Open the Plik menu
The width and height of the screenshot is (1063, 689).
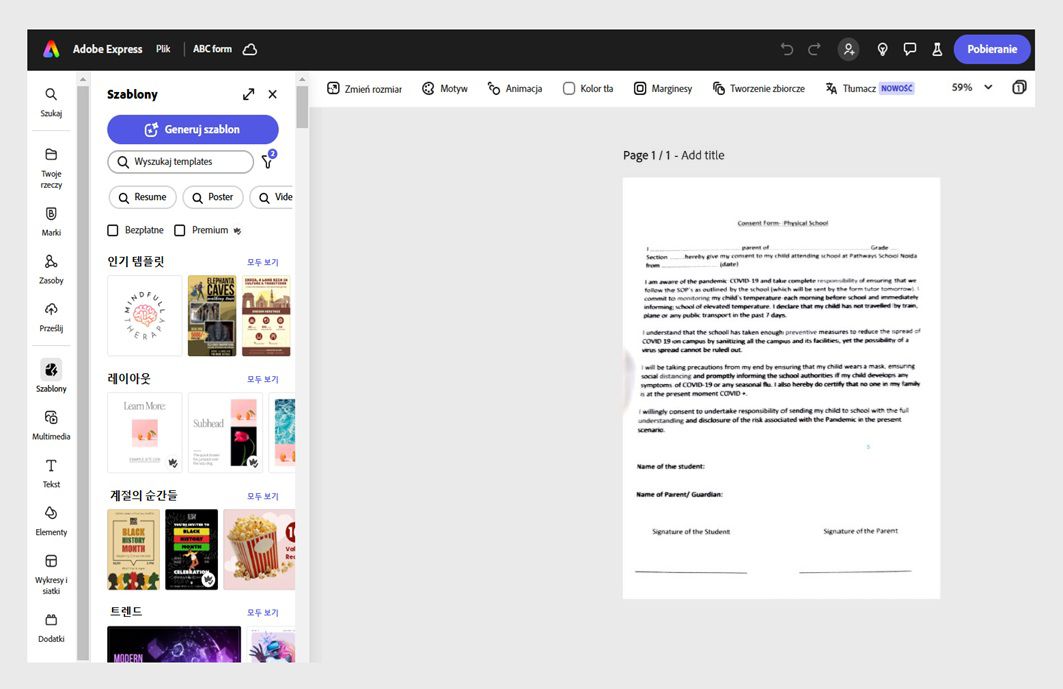pyautogui.click(x=163, y=48)
